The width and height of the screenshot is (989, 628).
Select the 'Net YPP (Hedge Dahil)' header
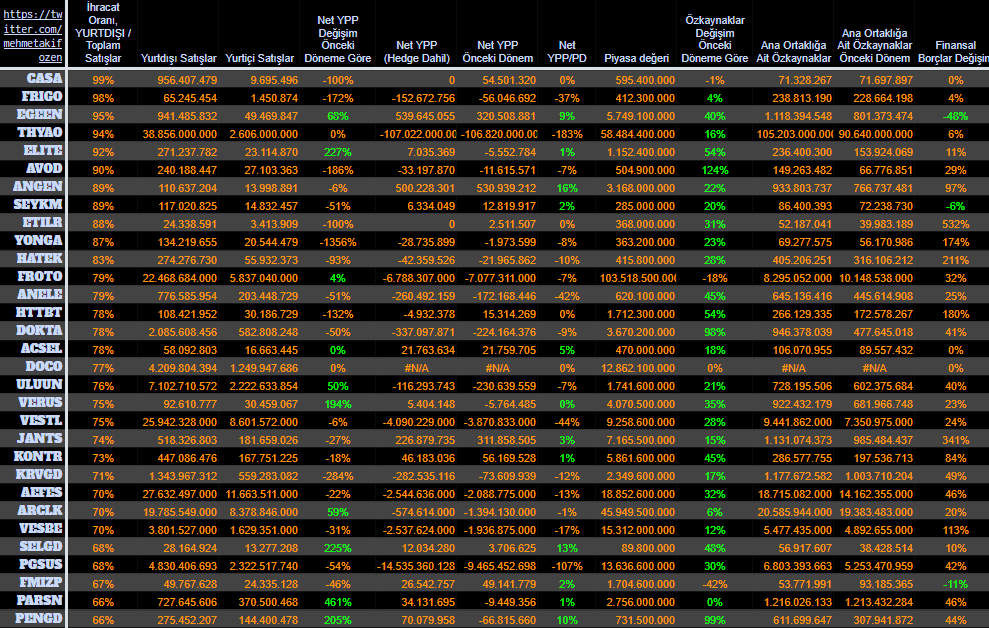tap(416, 52)
